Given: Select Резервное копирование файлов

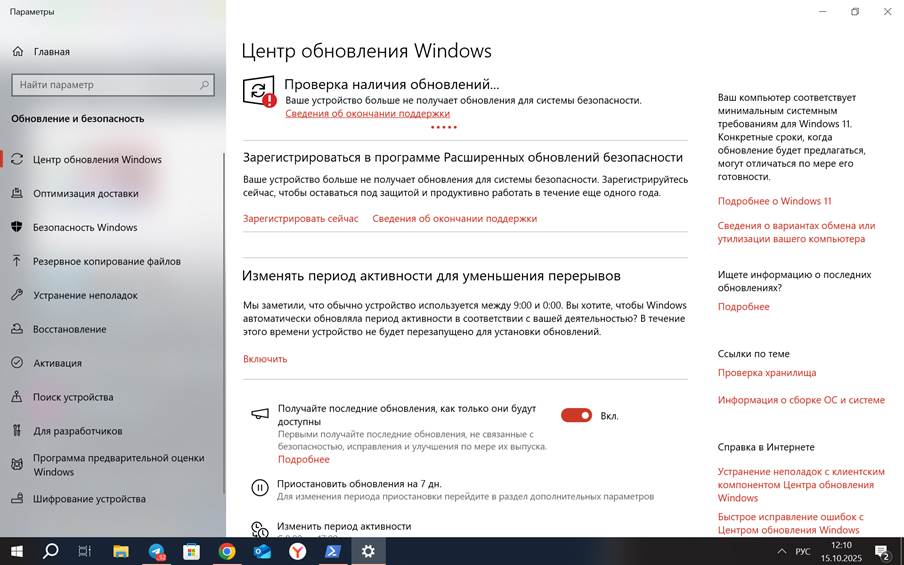Looking at the screenshot, I should [106, 262].
